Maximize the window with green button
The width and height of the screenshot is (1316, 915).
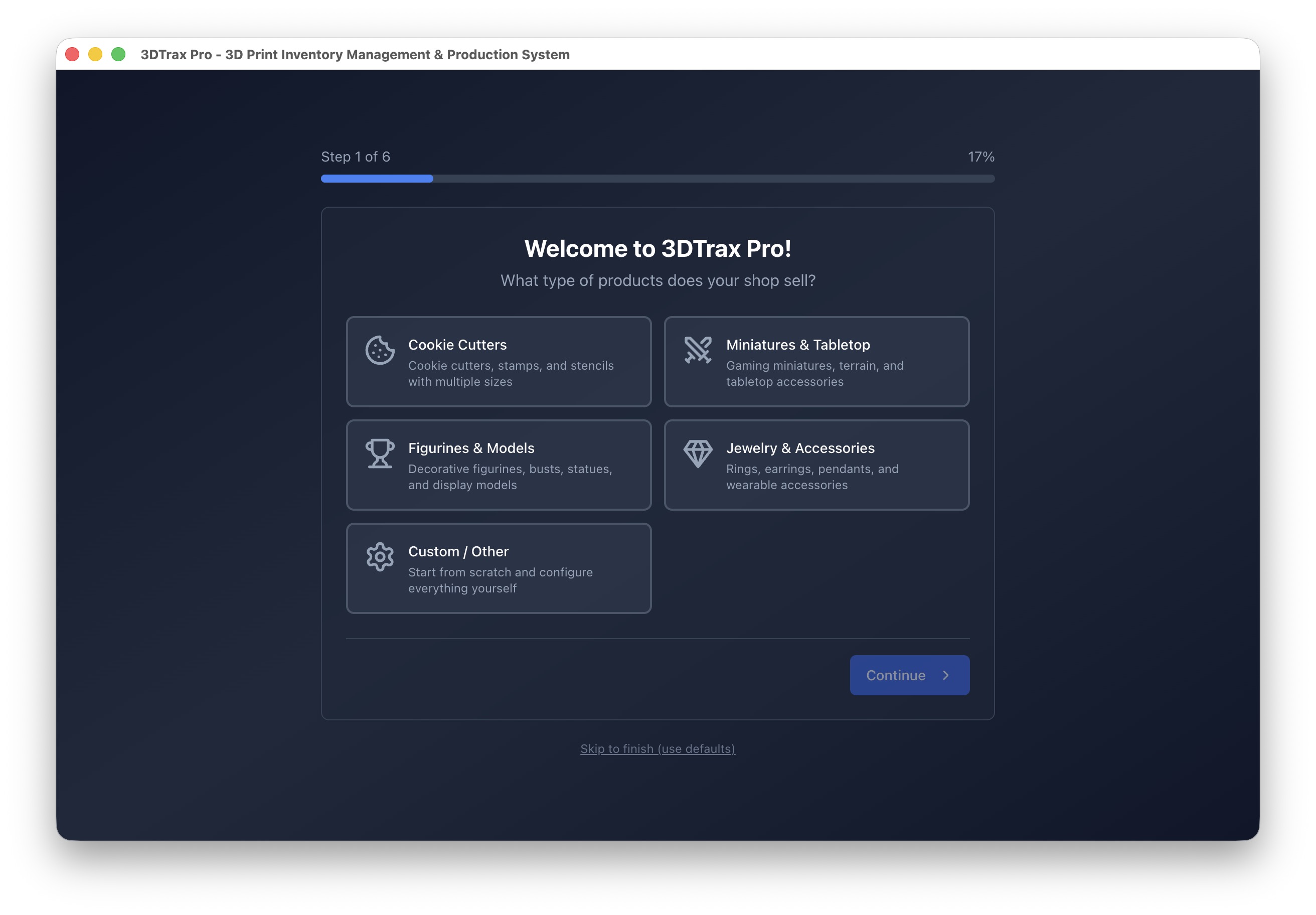118,55
